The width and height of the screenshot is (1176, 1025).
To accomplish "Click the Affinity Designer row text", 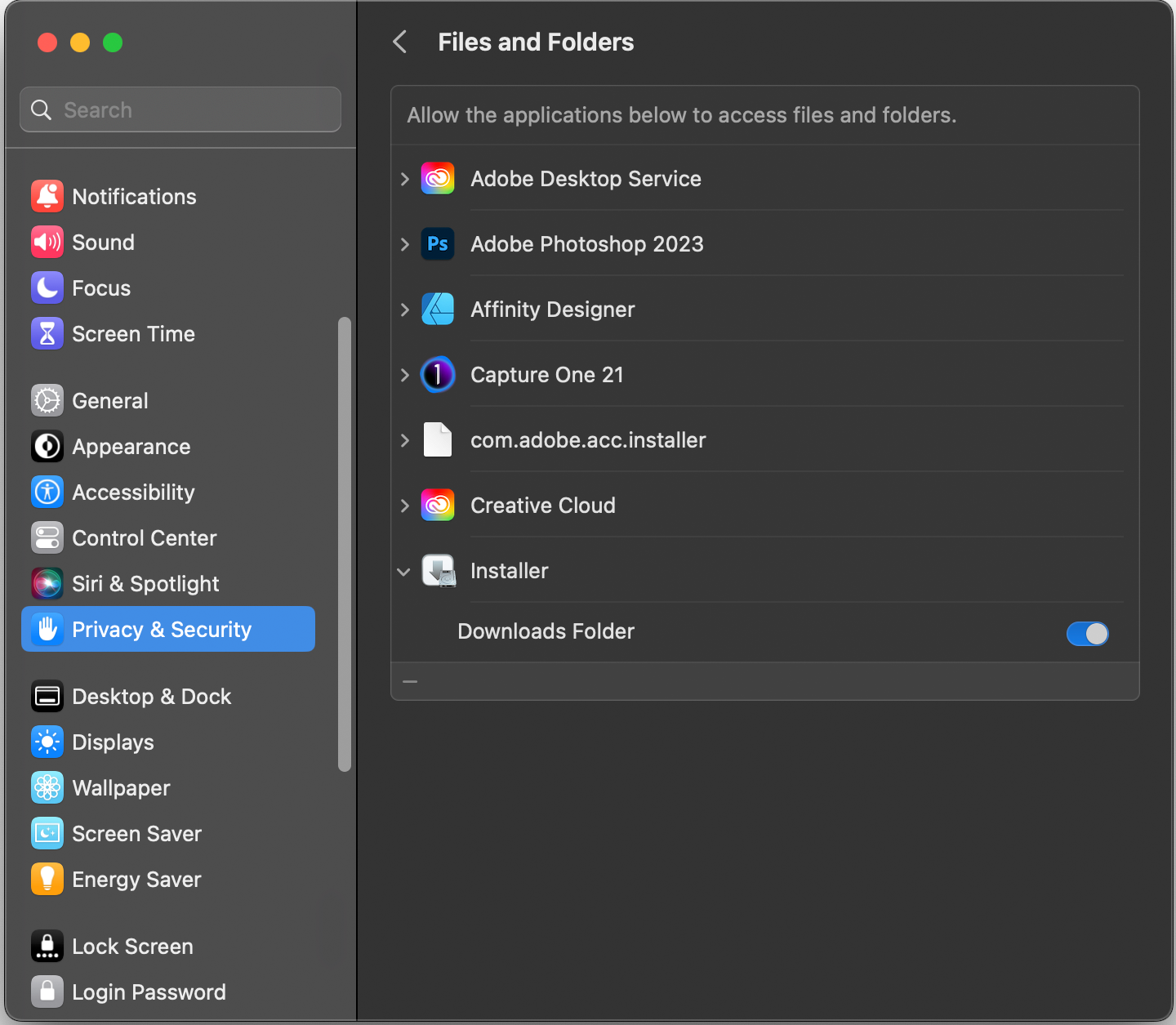I will (x=553, y=310).
